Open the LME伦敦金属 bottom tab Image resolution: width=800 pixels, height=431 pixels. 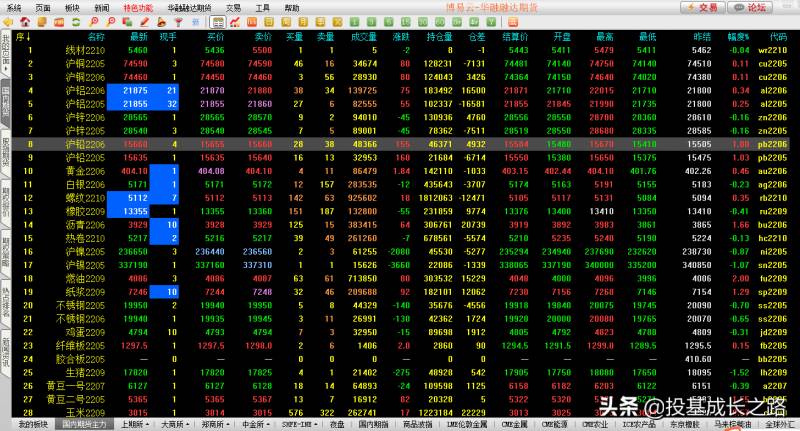[x=467, y=424]
